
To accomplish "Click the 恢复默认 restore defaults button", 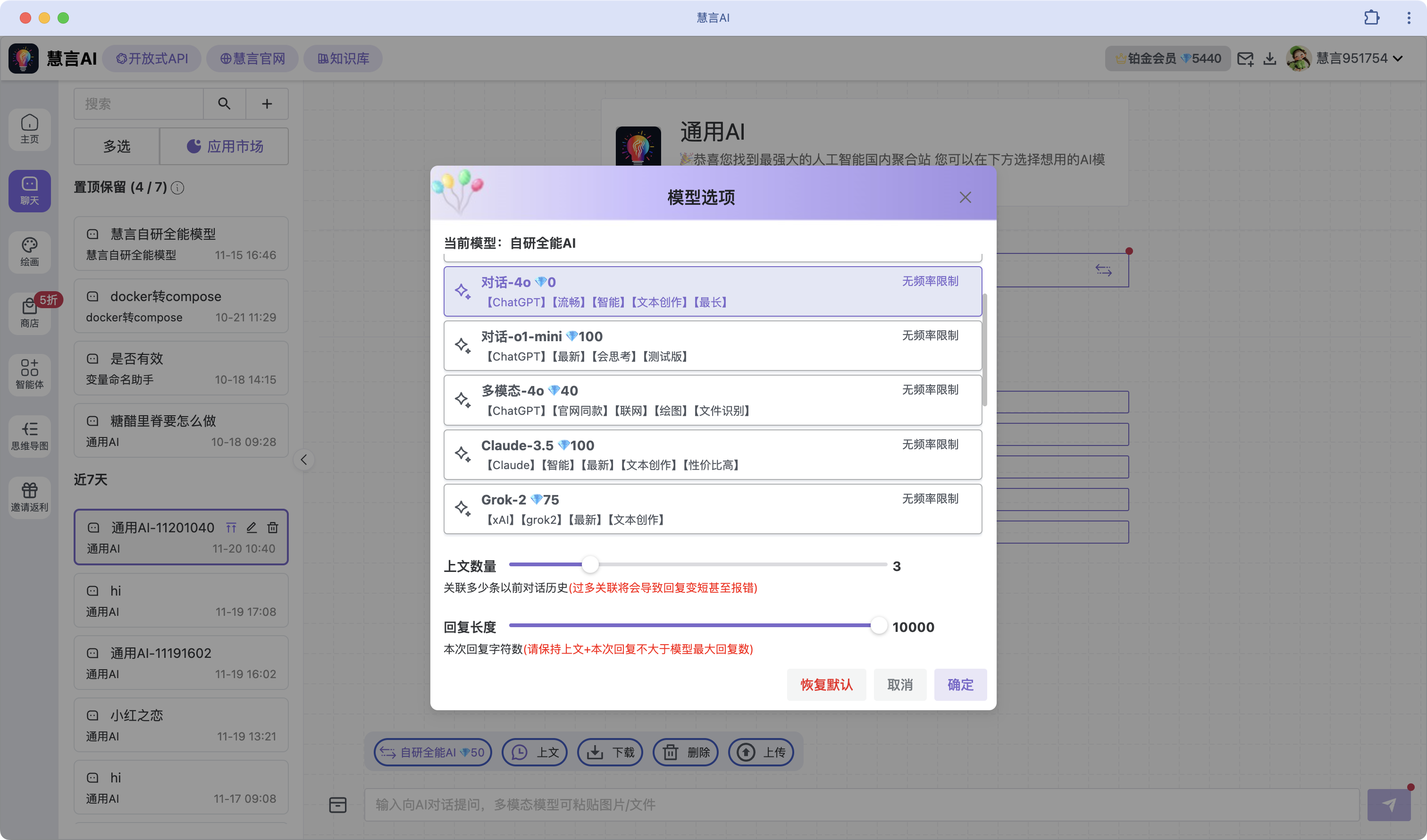I will tap(826, 684).
